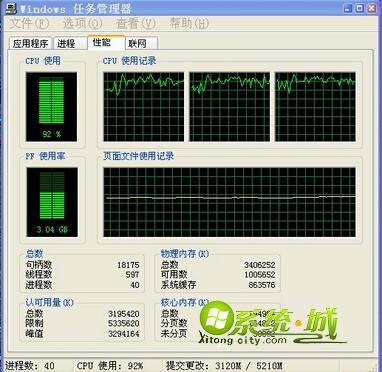Click the 进程数 value 40 in 总数
This screenshot has width=382, height=372.
pyautogui.click(x=135, y=285)
